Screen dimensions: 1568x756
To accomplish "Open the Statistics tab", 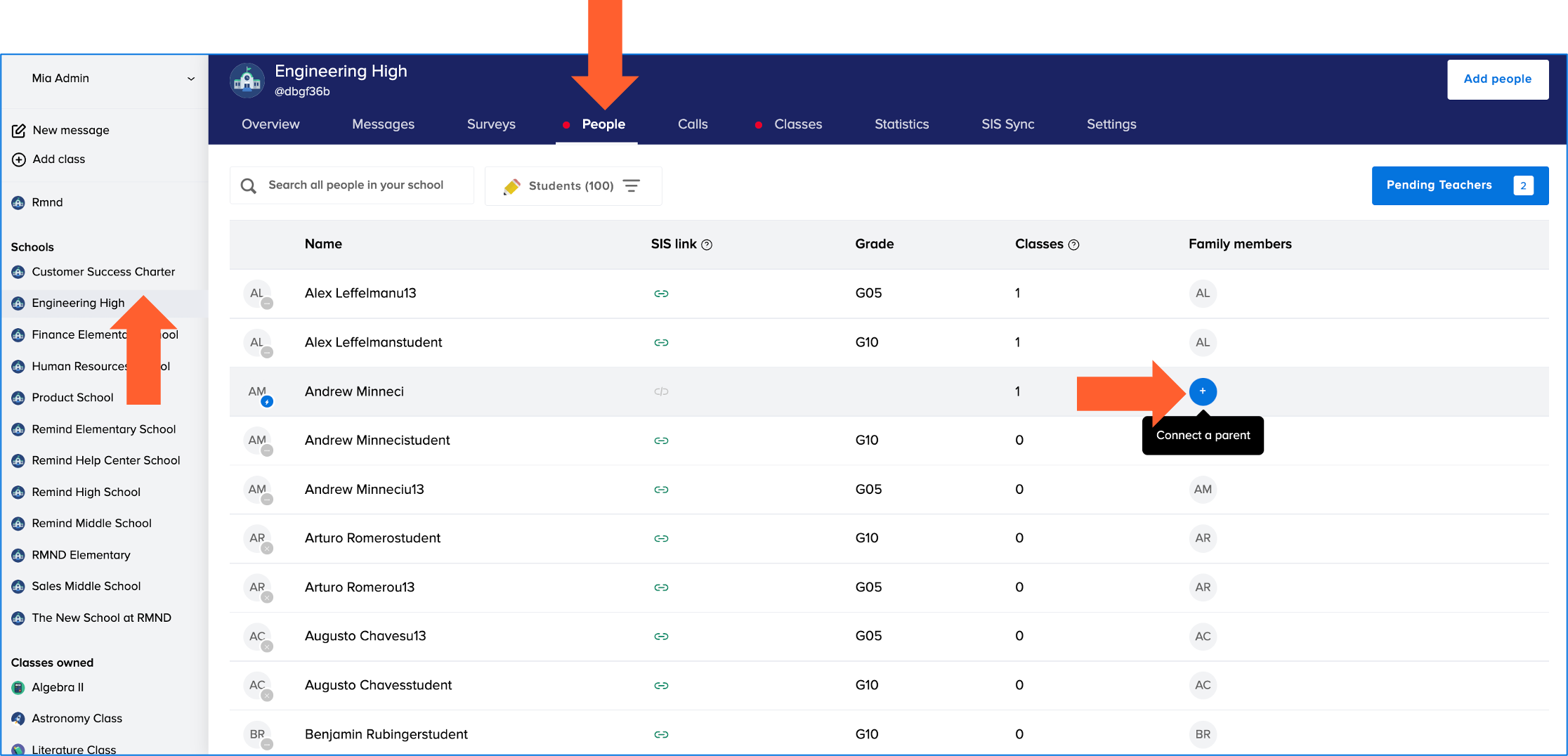I will click(x=901, y=124).
